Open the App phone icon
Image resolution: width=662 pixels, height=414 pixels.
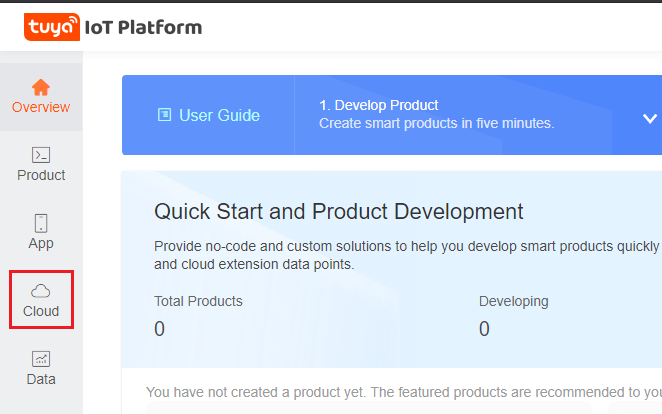(x=41, y=223)
